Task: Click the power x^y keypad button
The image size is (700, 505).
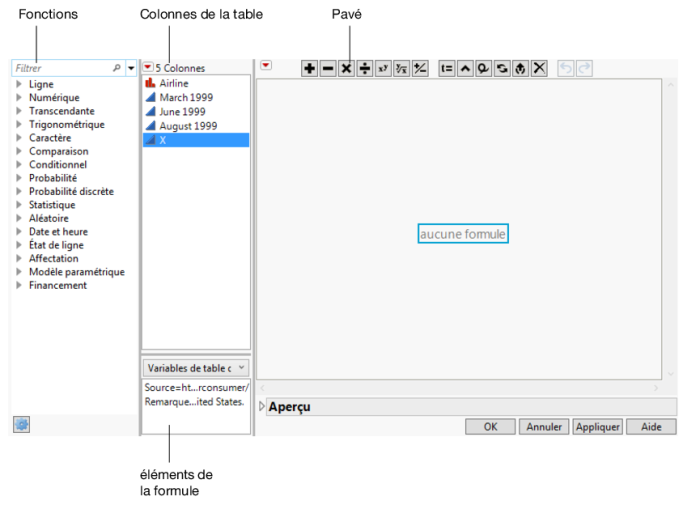Action: pyautogui.click(x=383, y=69)
